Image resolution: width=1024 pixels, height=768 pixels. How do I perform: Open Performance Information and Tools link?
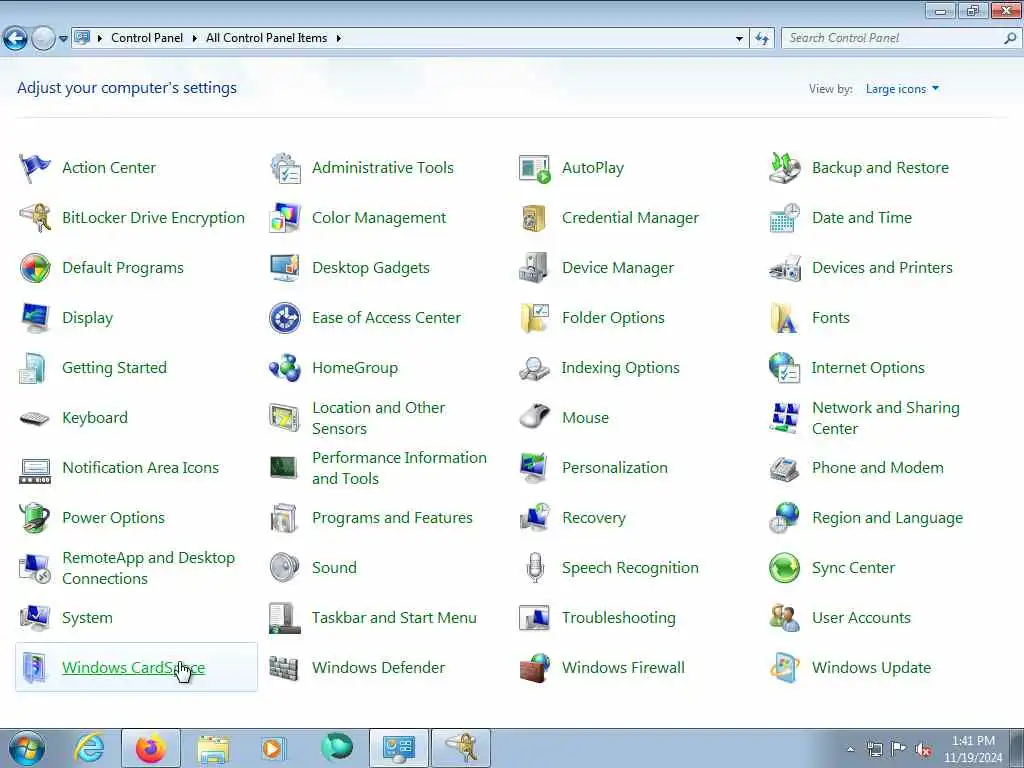[399, 468]
